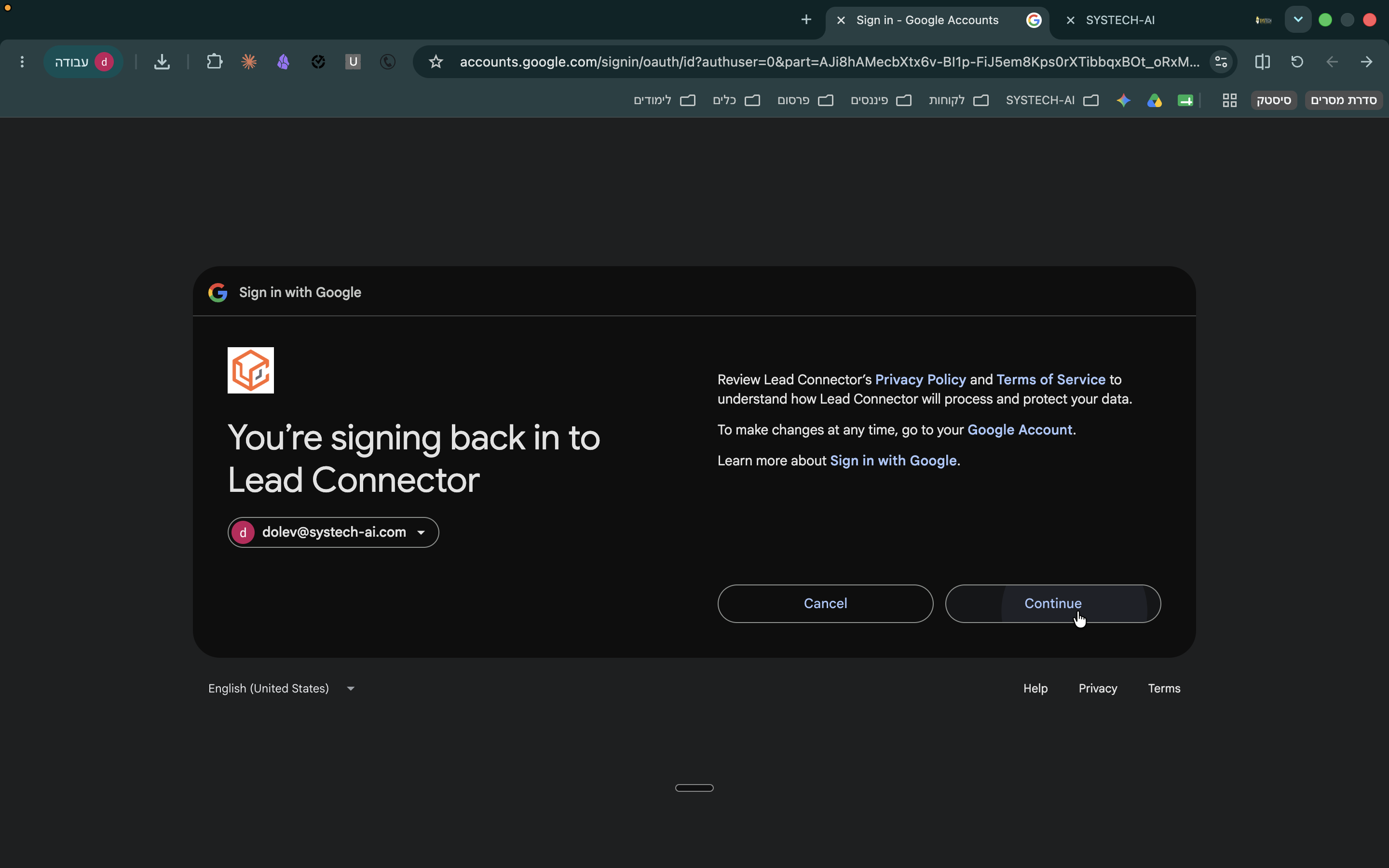Image resolution: width=1389 pixels, height=868 pixels.
Task: Open a new tab with plus icon
Action: 806,20
